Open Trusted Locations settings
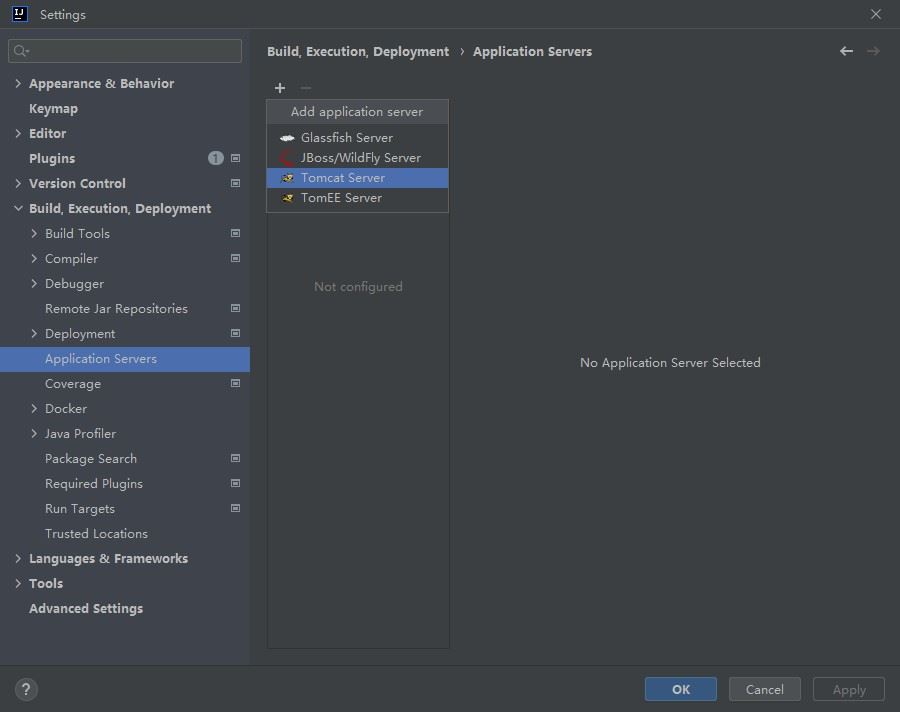Screen dimensions: 900x712 click(x=96, y=533)
